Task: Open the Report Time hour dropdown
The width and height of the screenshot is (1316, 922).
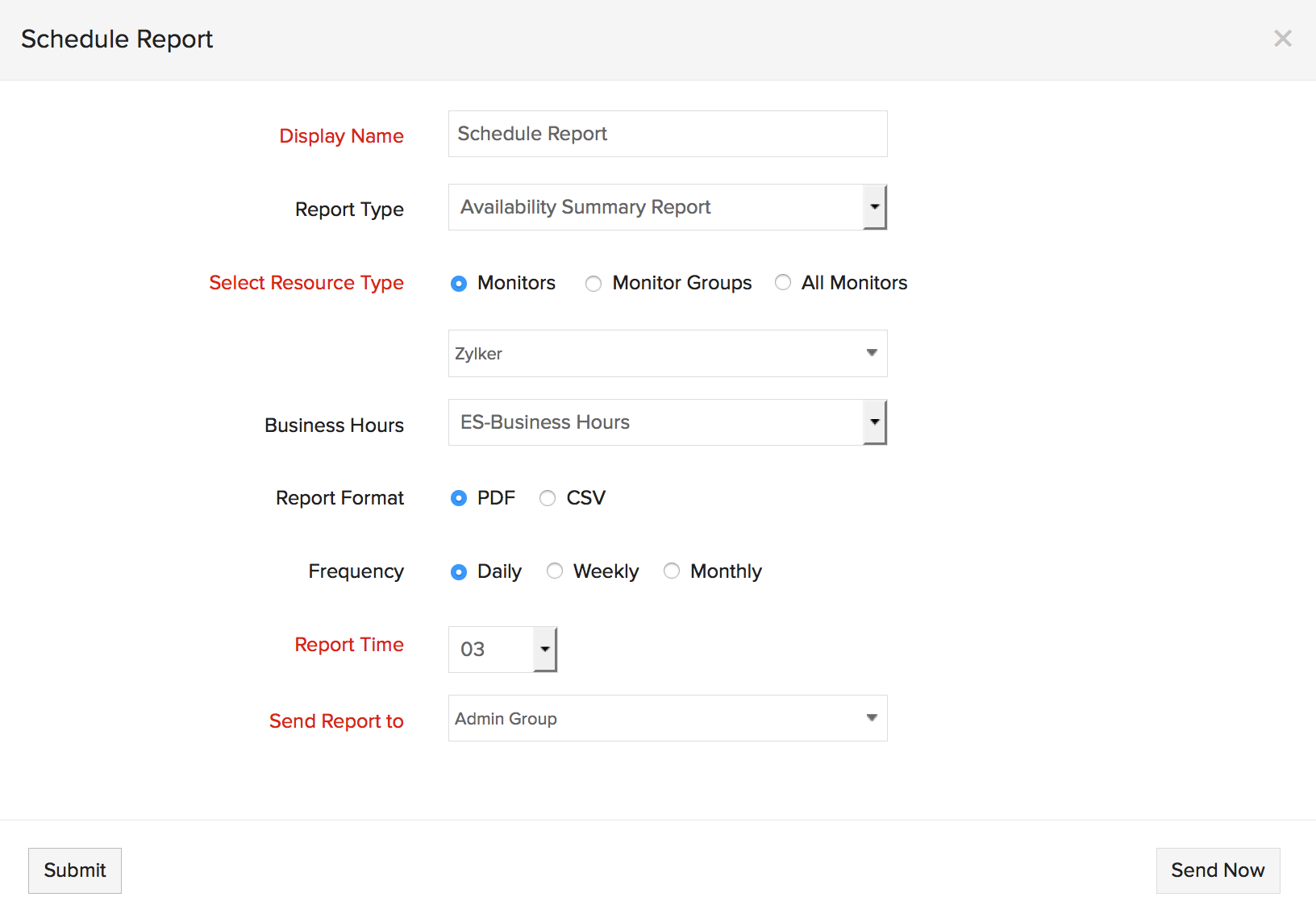Action: tap(502, 650)
